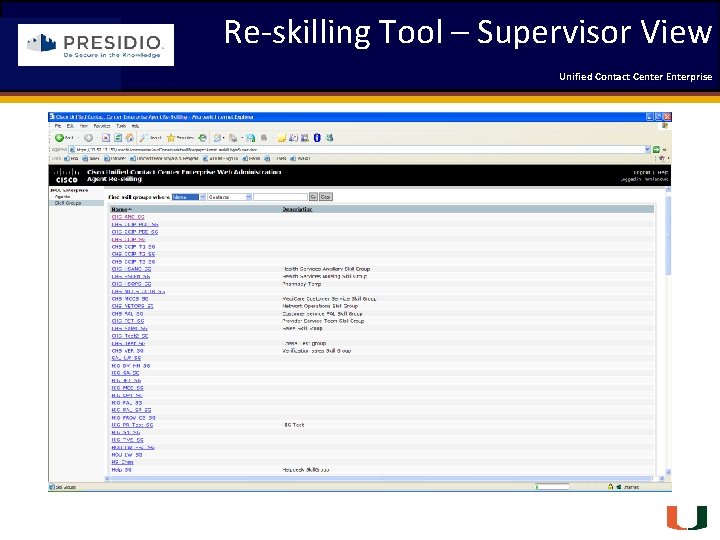
Task: Expand the address bar history dropdown arrow
Action: point(647,150)
